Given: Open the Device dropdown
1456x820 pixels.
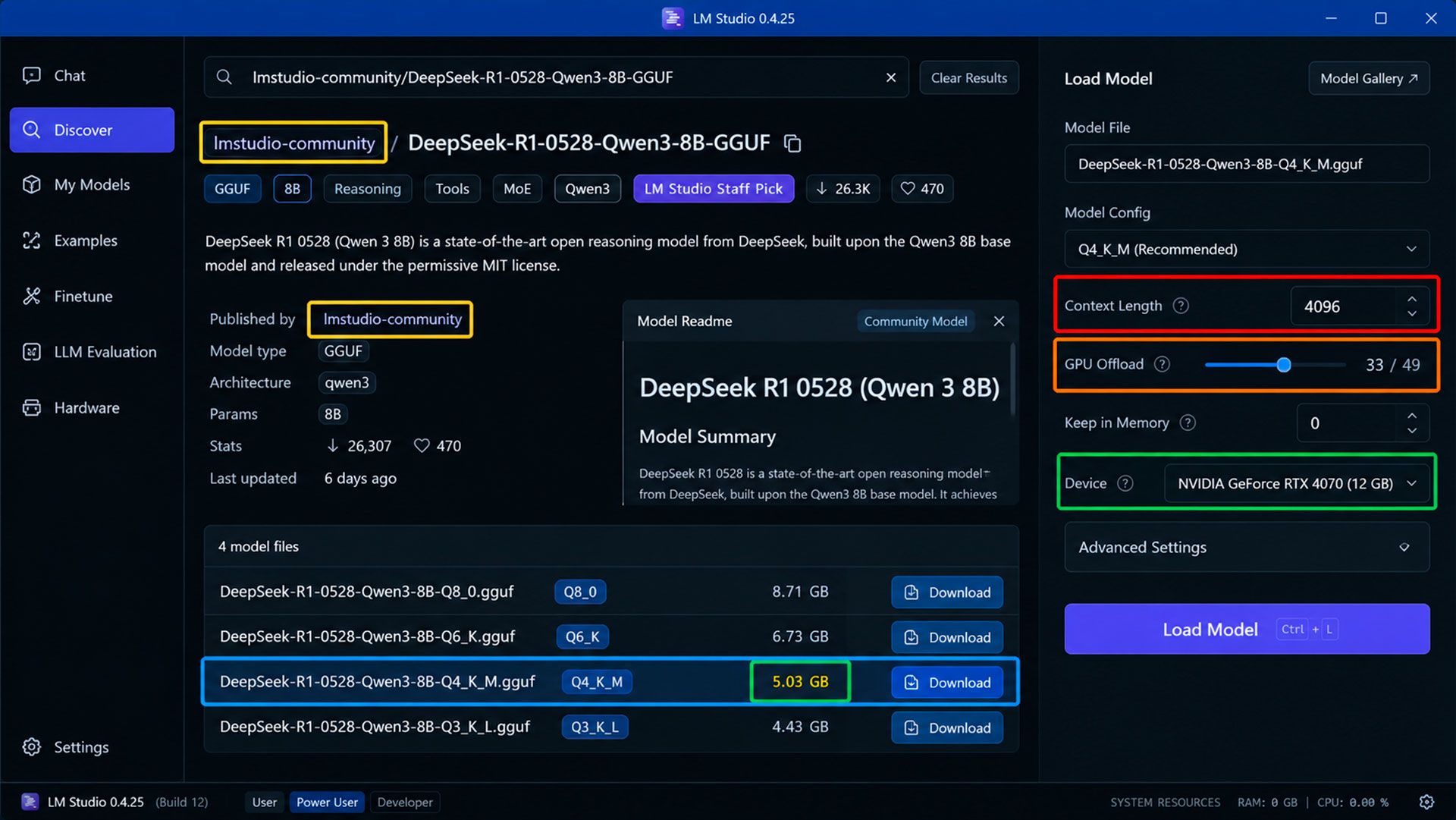Looking at the screenshot, I should coord(1297,483).
